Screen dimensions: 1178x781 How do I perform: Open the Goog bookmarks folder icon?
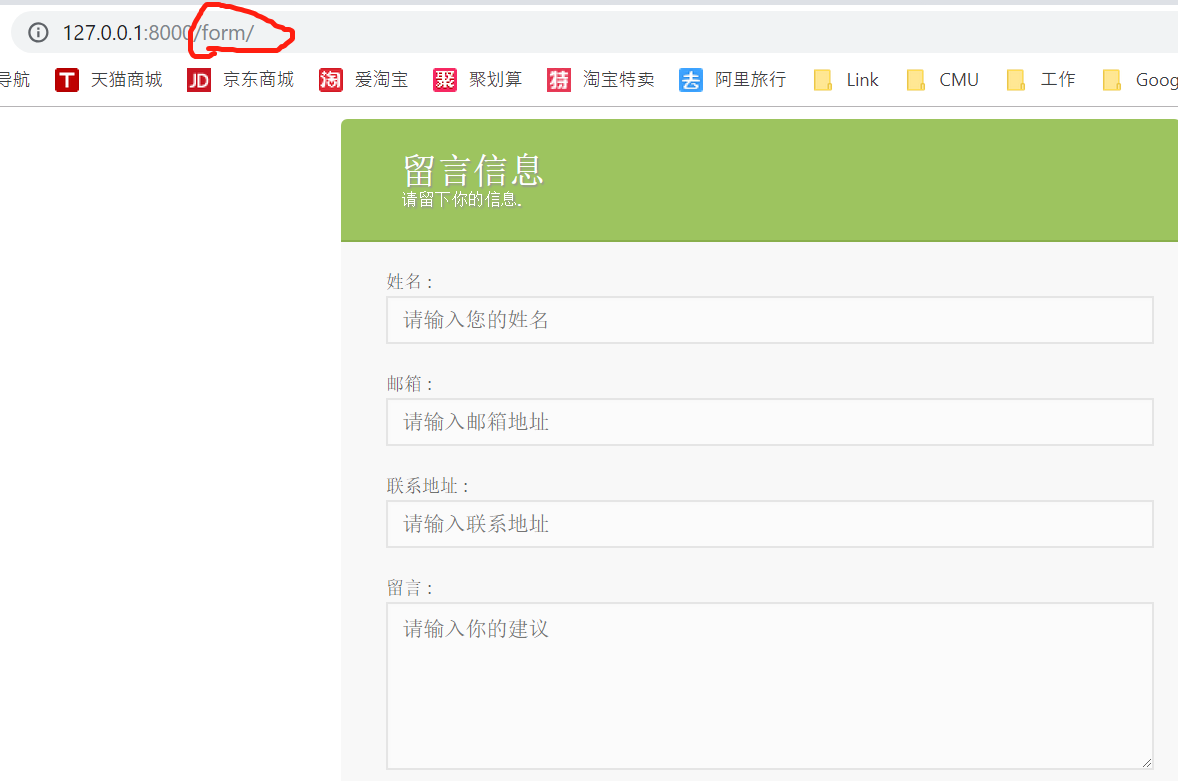point(1112,80)
